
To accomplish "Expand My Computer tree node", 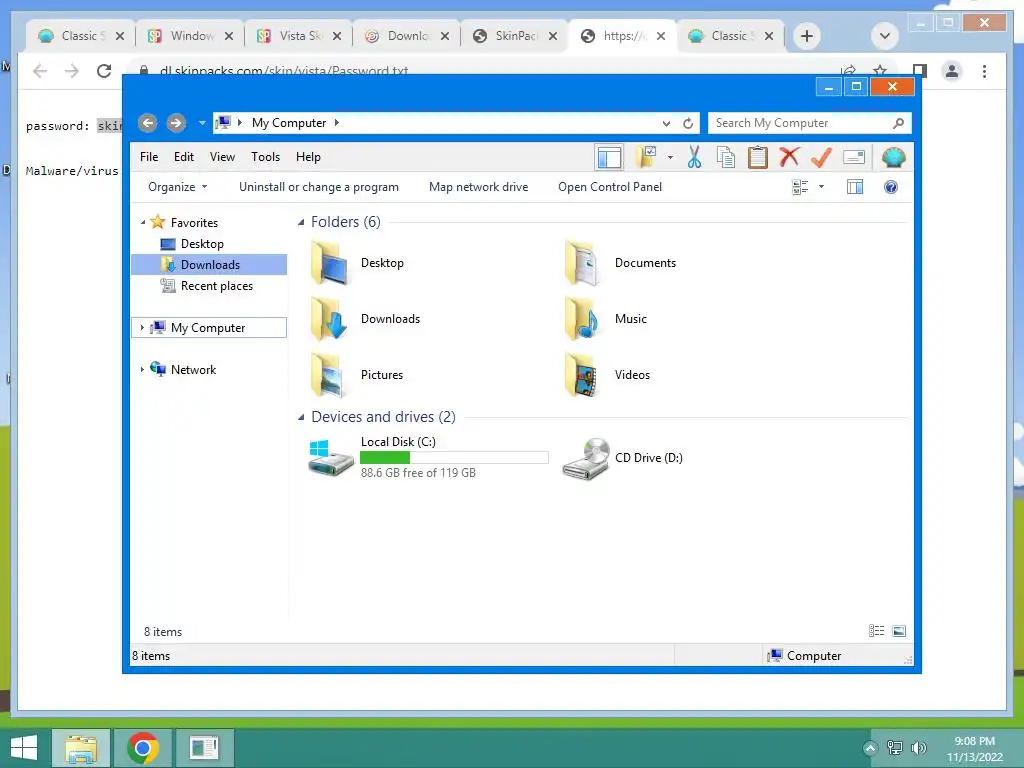I will click(x=142, y=328).
